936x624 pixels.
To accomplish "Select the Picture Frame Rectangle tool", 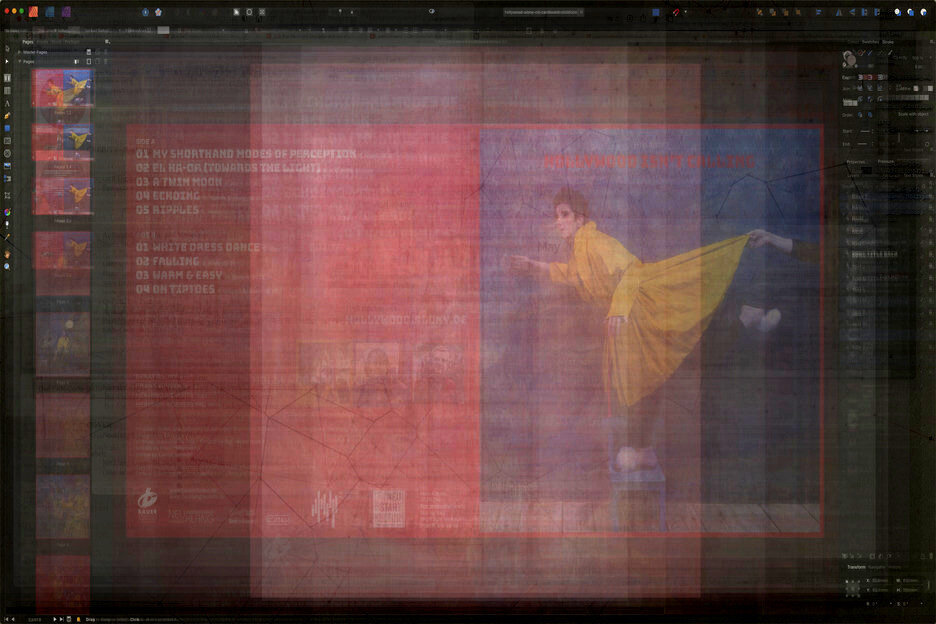I will [x=7, y=141].
